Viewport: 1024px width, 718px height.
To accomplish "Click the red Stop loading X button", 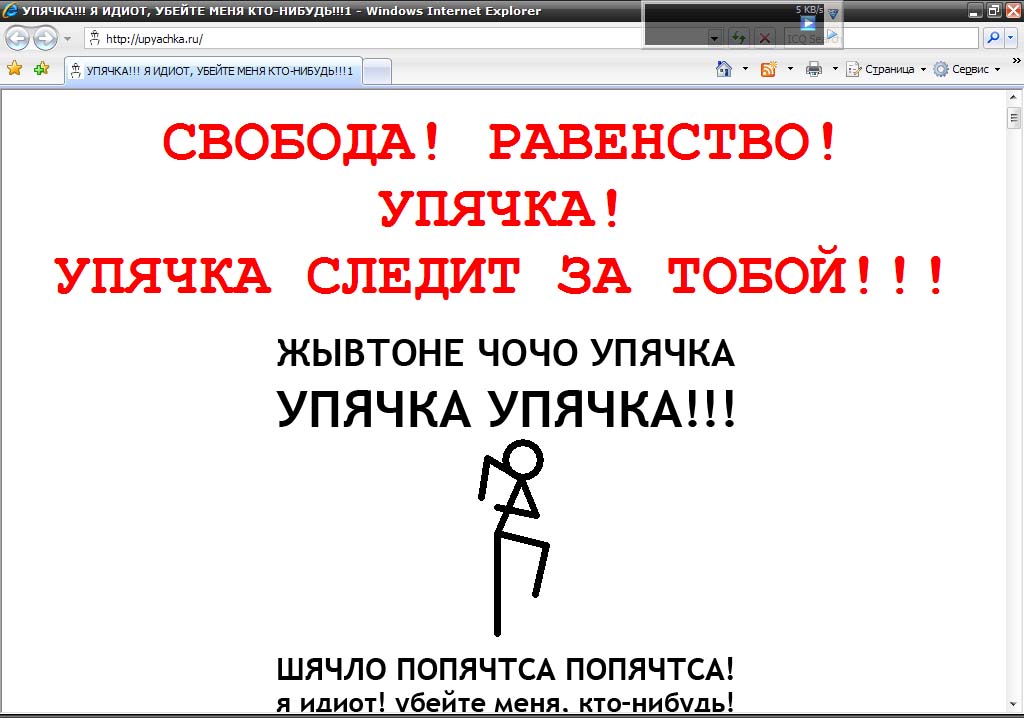I will pyautogui.click(x=764, y=39).
